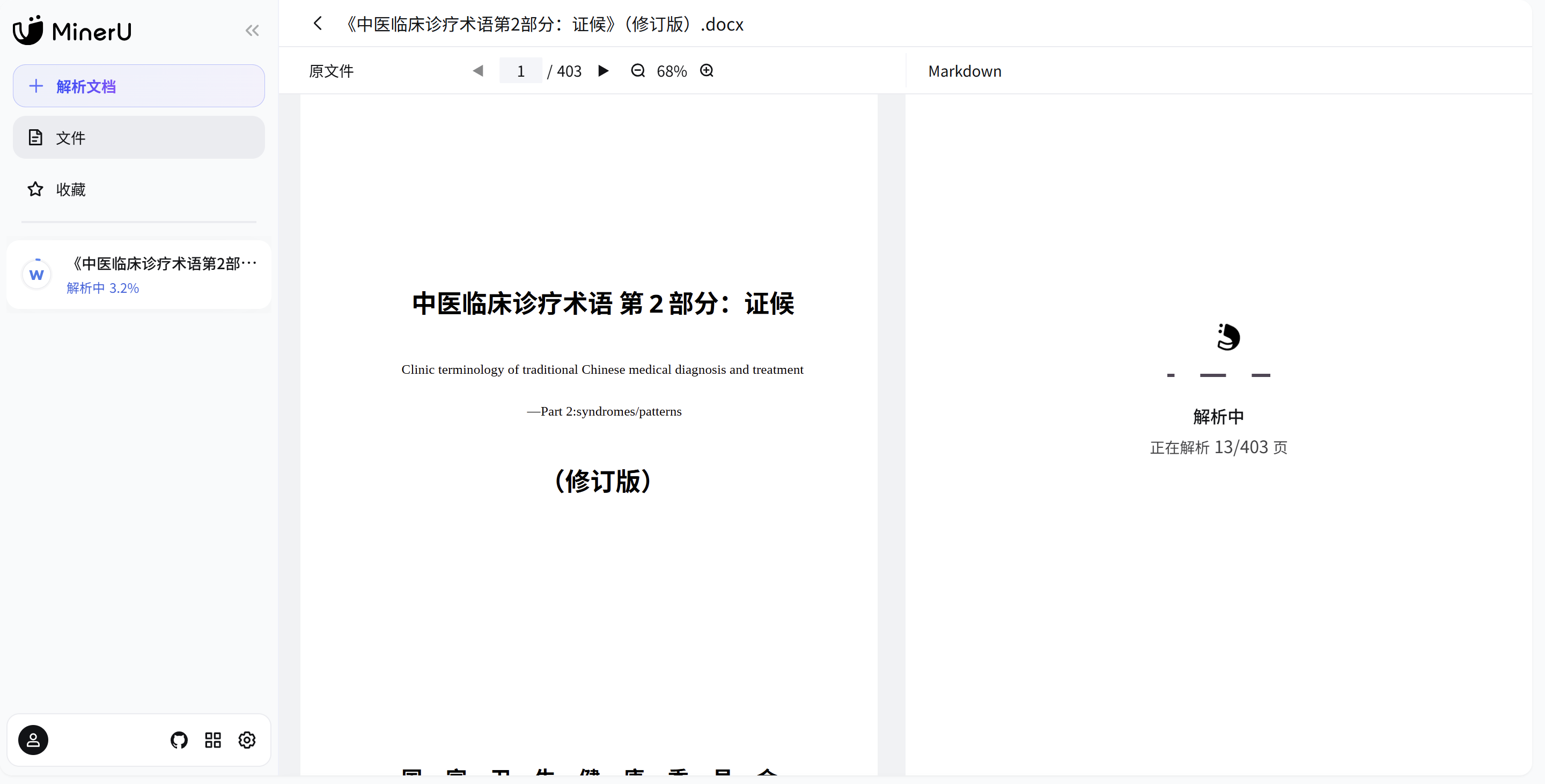Go back using the left arrow

point(318,24)
